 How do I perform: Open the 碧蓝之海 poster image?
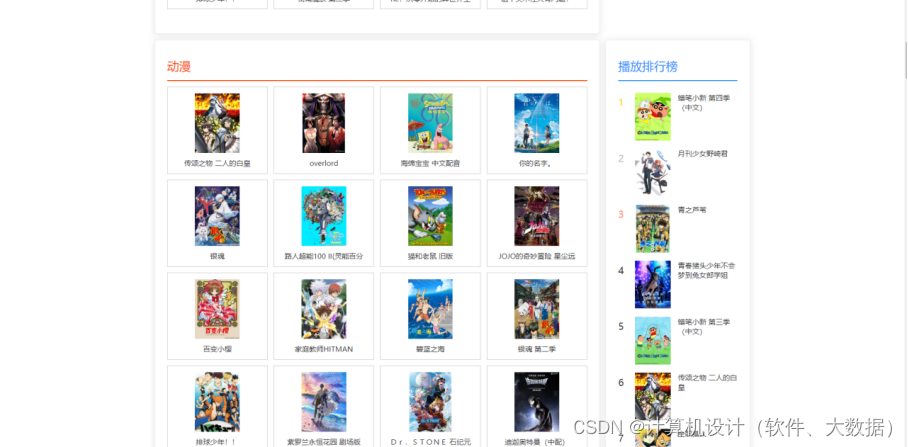click(x=430, y=309)
